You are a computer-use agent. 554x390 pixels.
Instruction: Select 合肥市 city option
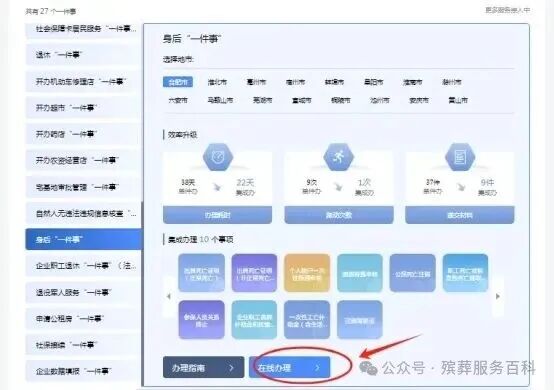pos(178,82)
